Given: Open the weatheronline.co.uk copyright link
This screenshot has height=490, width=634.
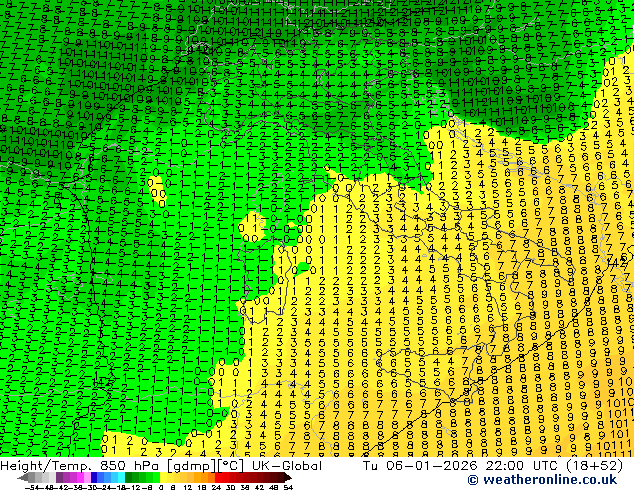Looking at the screenshot, I should [542, 480].
